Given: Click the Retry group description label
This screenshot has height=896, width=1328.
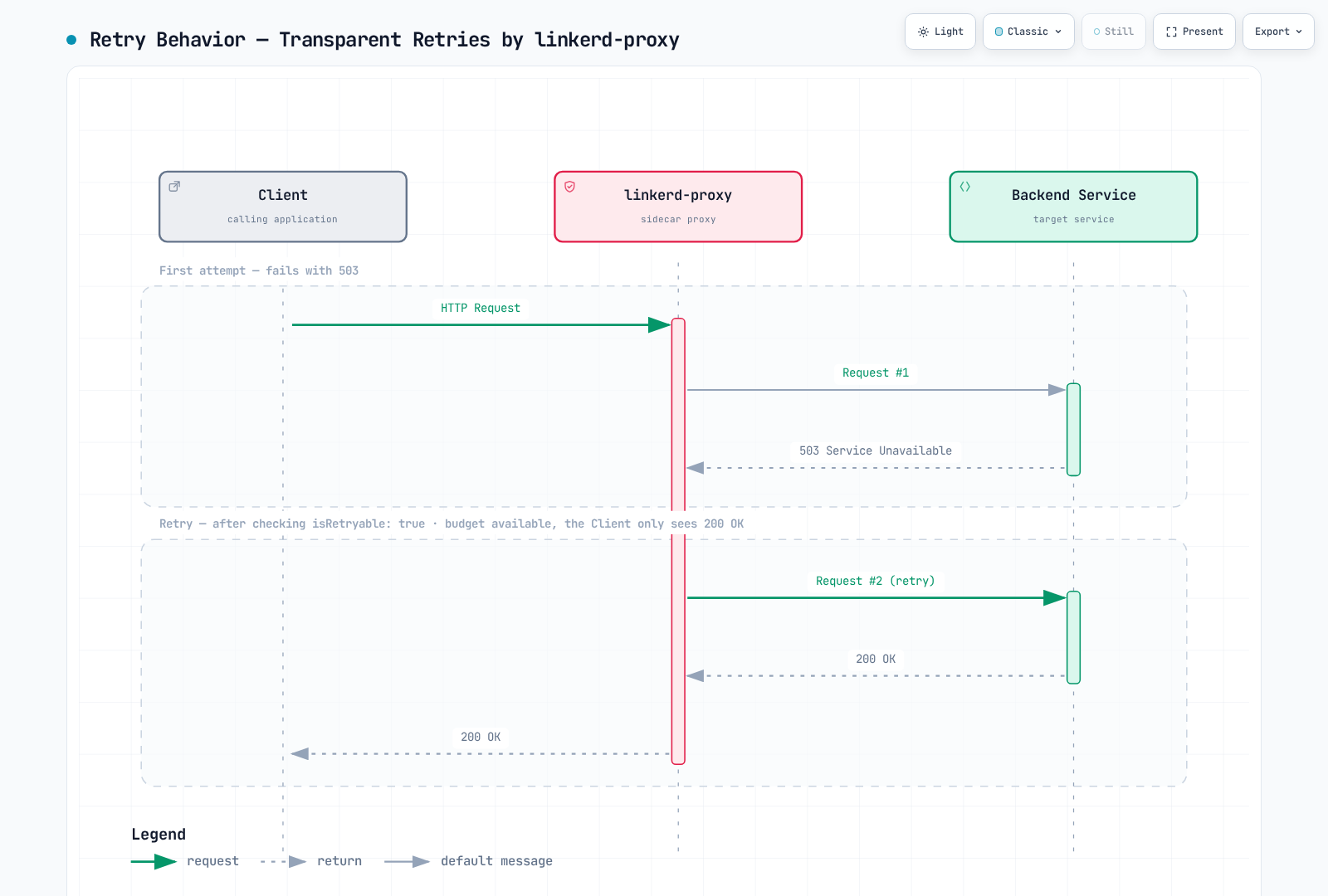Looking at the screenshot, I should coord(452,523).
